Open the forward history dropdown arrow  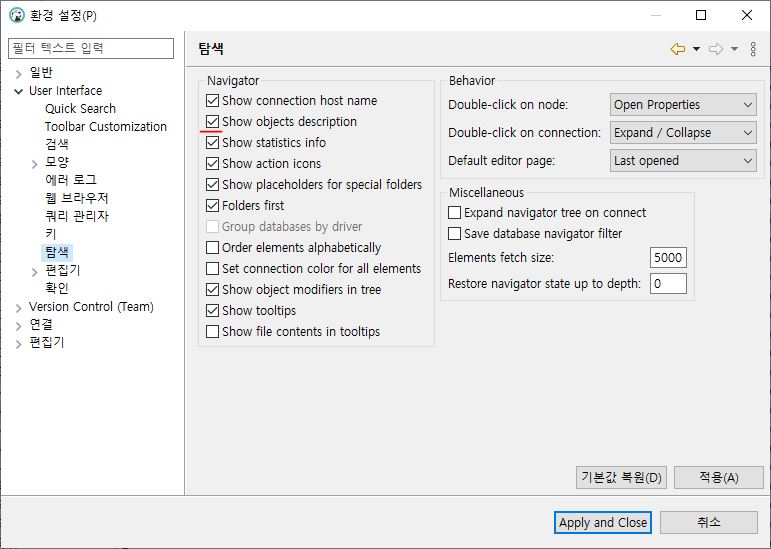tap(734, 49)
